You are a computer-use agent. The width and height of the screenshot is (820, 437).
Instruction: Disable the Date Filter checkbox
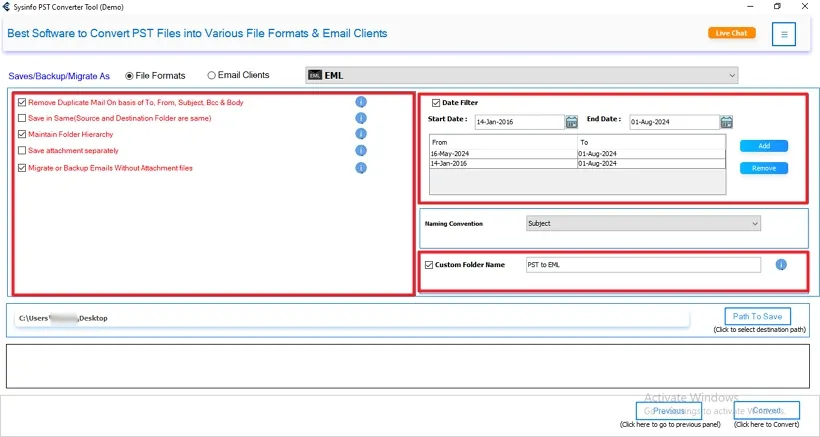(x=435, y=102)
